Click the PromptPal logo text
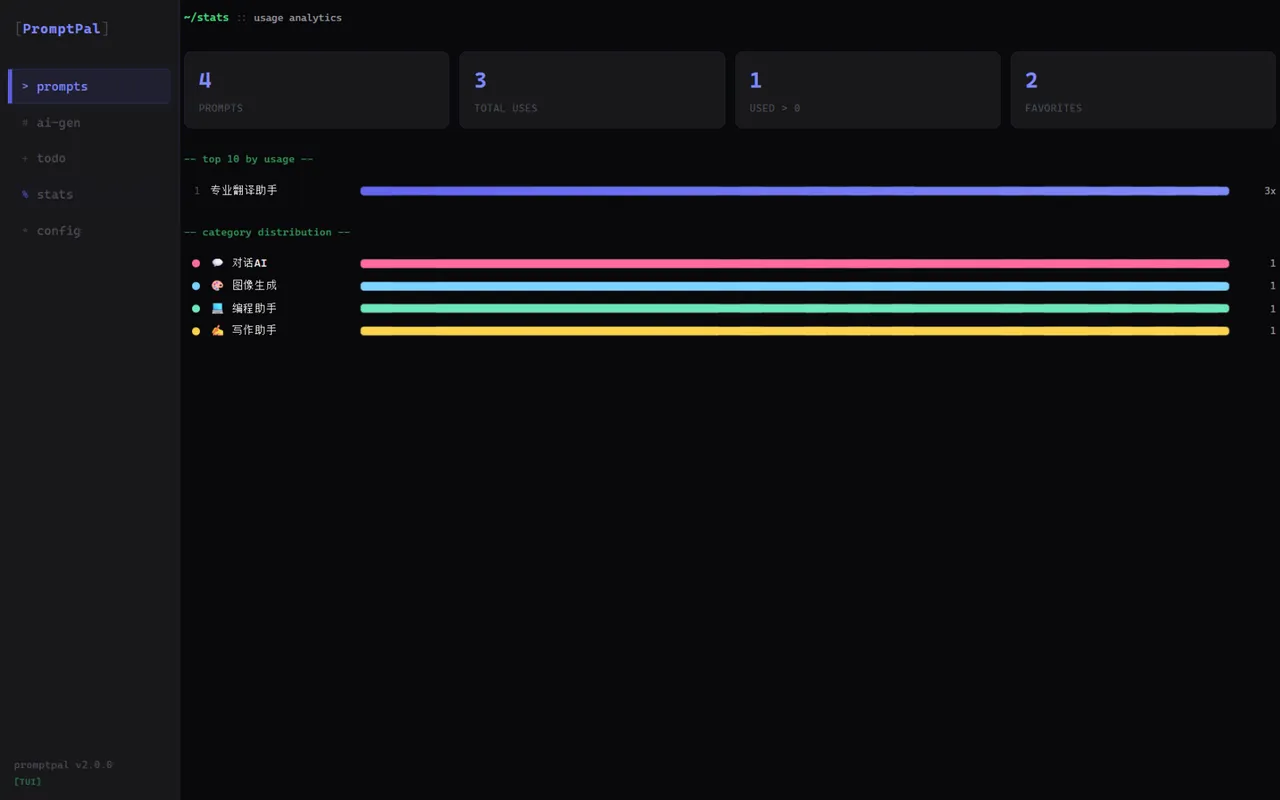This screenshot has height=800, width=1280. 62,29
